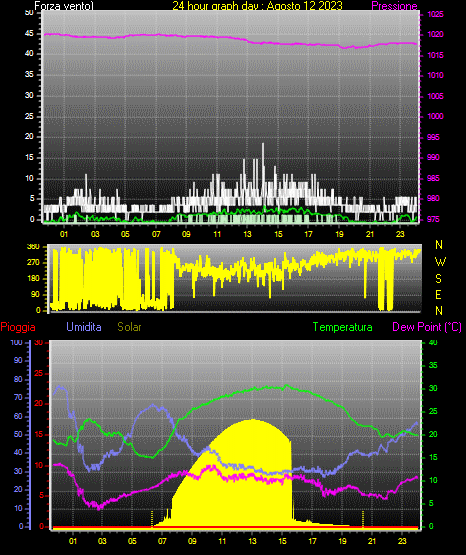Click the peak of yellow solar area
Screen dimensions: 466x555
point(252,420)
